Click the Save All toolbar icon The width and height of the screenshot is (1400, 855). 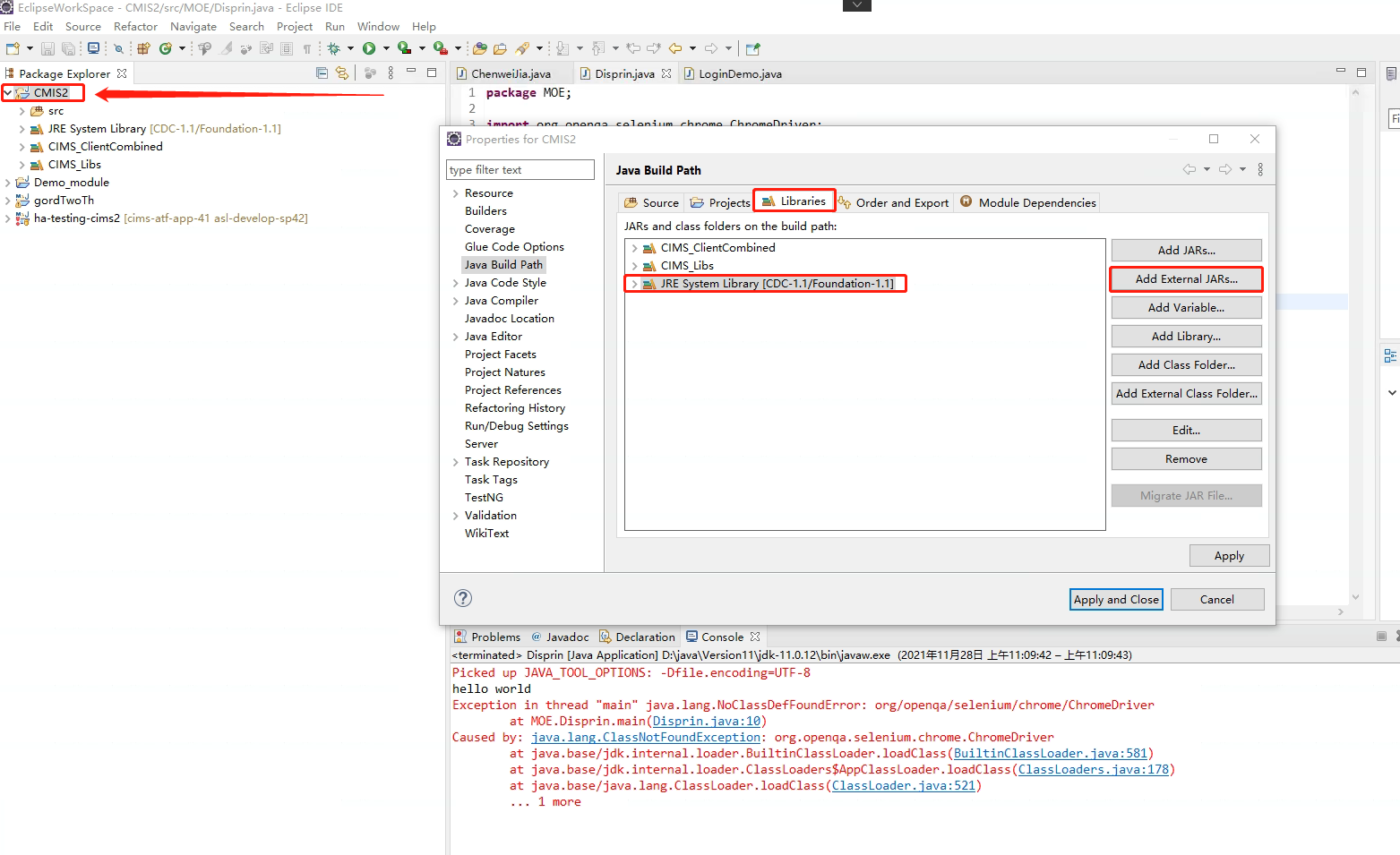click(x=68, y=48)
